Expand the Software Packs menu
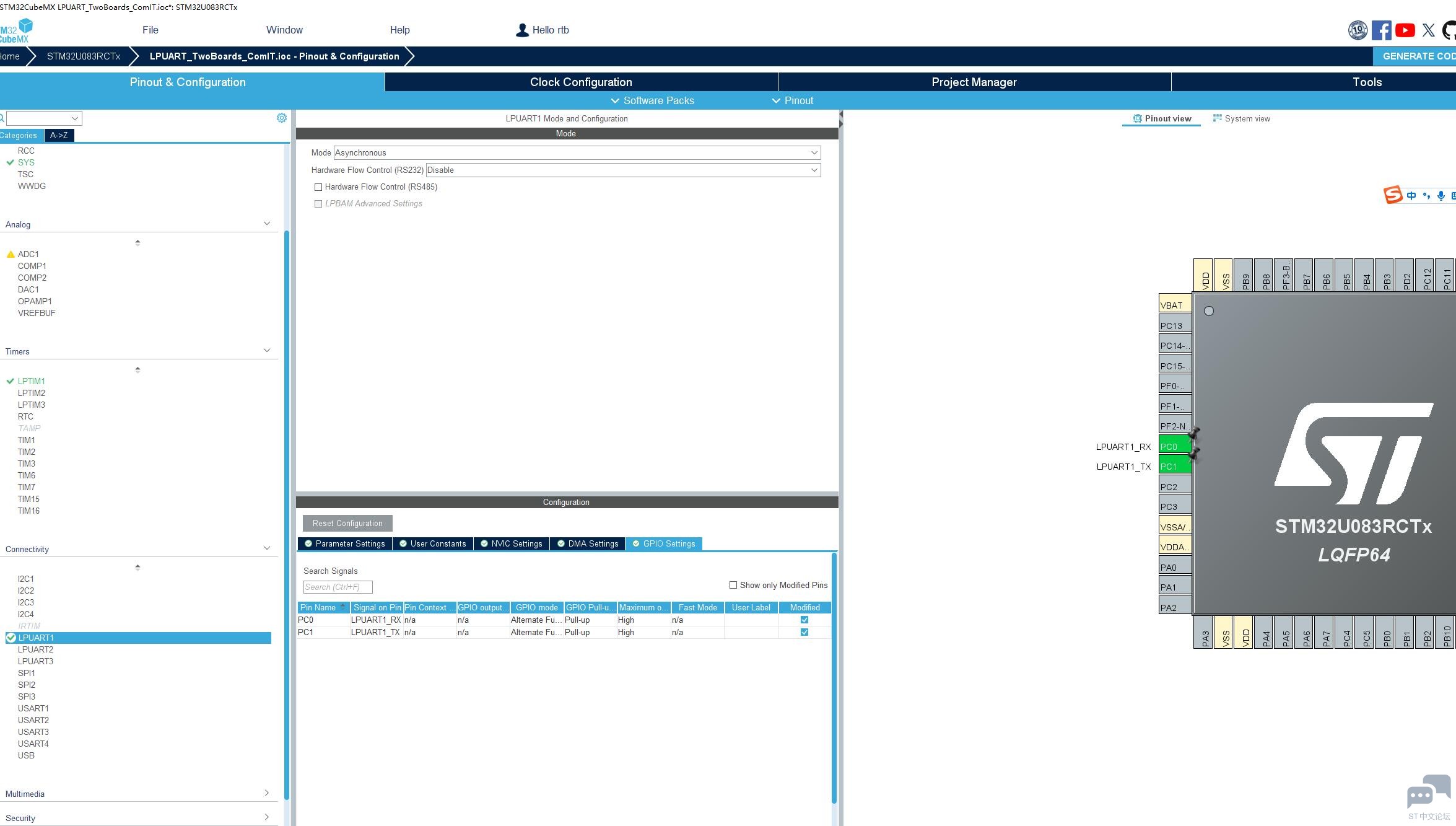Image resolution: width=1456 pixels, height=826 pixels. (x=652, y=100)
